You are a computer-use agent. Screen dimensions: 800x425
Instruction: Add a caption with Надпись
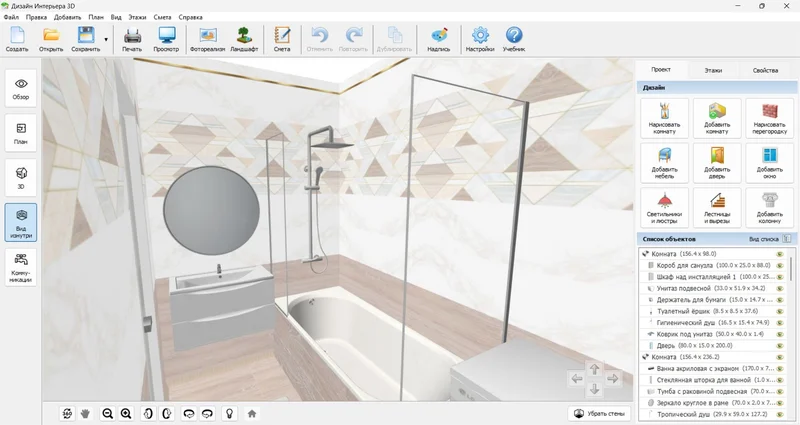(439, 40)
